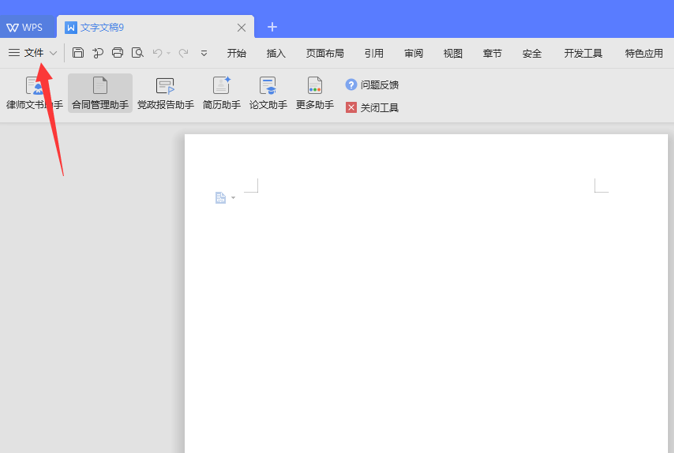Expand the Undo history dropdown arrow
This screenshot has width=674, height=453.
pos(168,53)
